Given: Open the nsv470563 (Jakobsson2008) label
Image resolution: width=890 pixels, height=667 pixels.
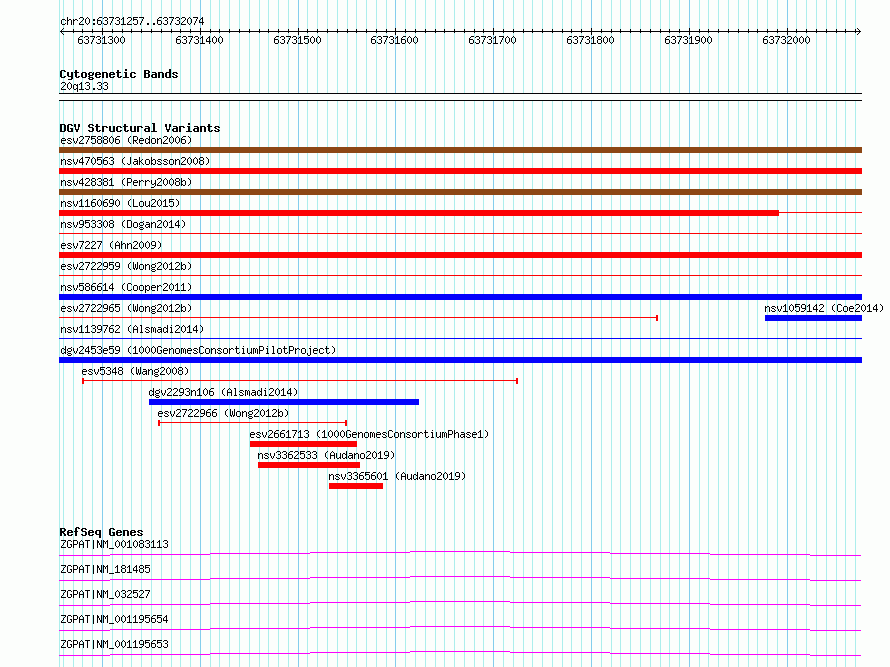Looking at the screenshot, I should (135, 161).
